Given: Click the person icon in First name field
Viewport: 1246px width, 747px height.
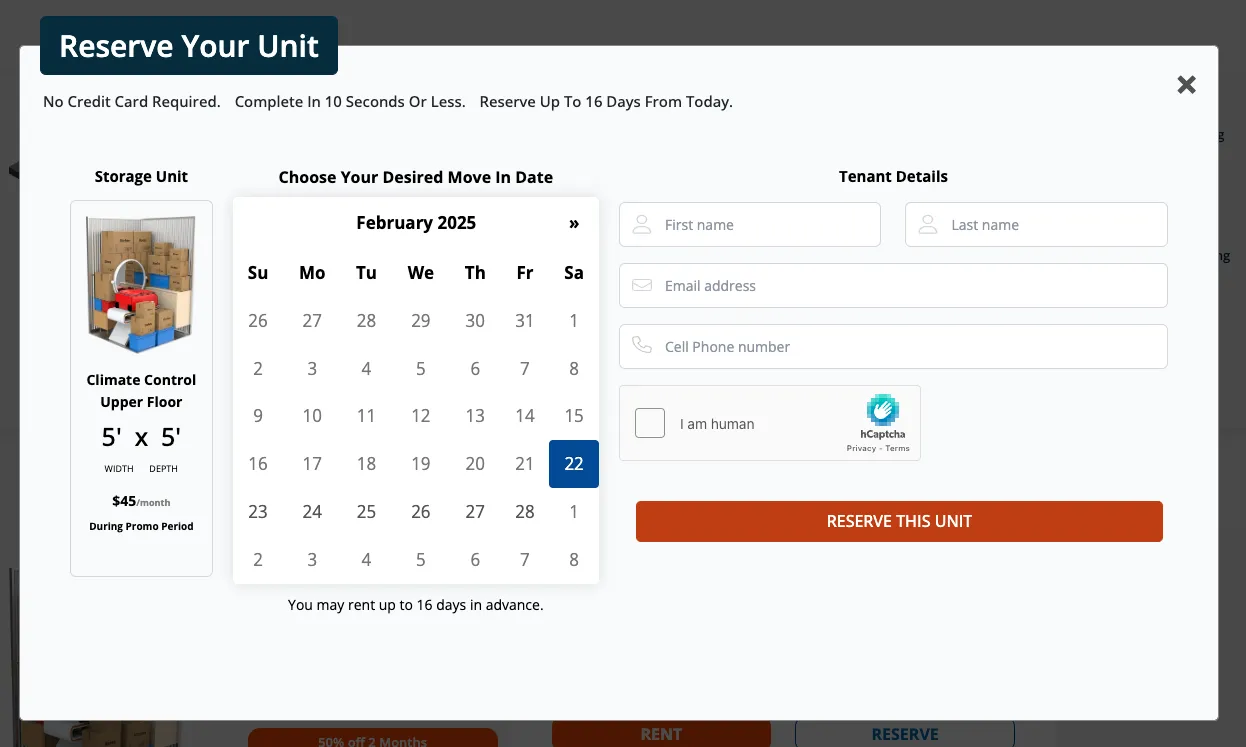Looking at the screenshot, I should click(643, 224).
